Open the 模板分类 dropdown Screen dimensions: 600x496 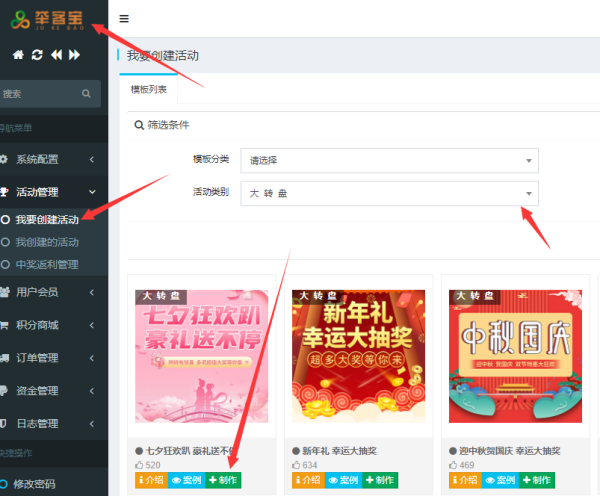tap(389, 160)
